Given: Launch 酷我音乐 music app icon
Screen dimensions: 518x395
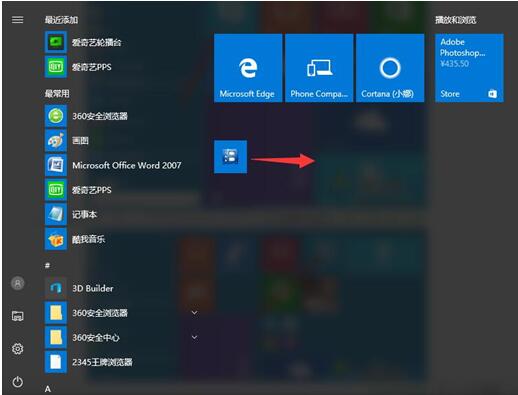Looking at the screenshot, I should (56, 239).
